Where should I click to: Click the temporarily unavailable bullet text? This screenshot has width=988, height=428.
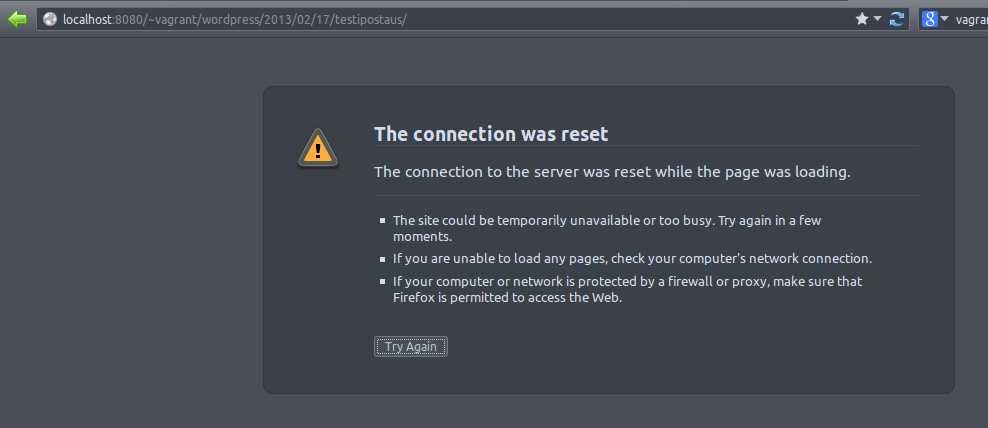pyautogui.click(x=607, y=229)
